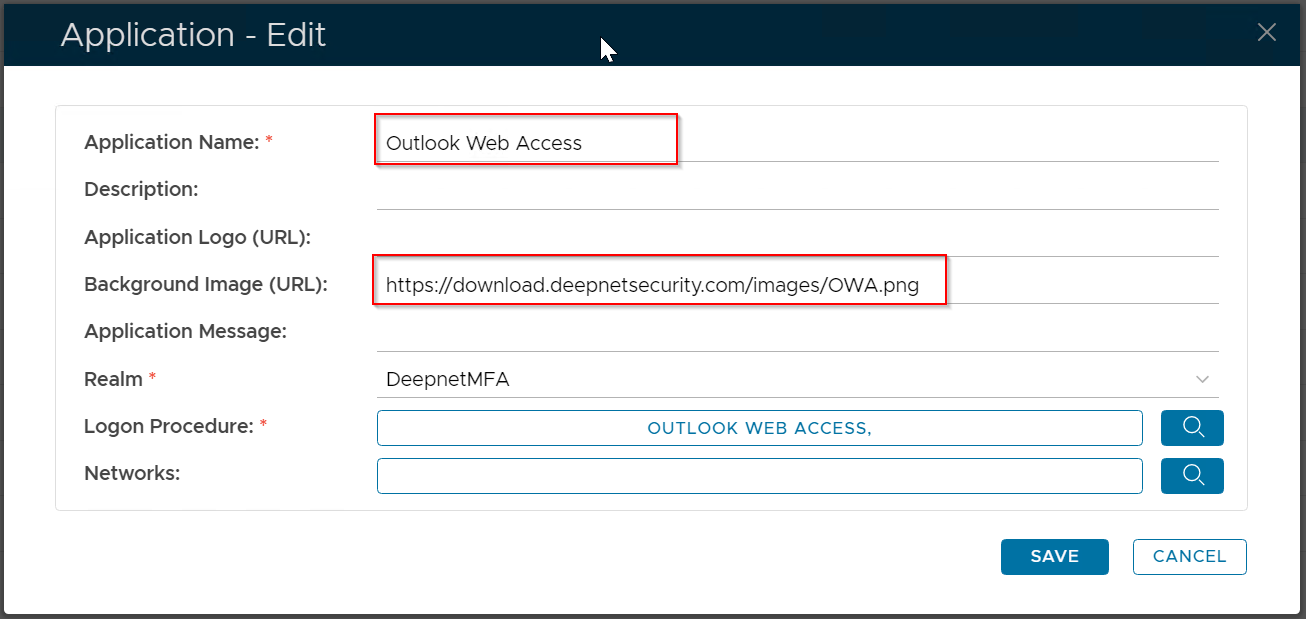Click the OUTLOOK WEB ACCESS logon procedure field
The height and width of the screenshot is (619, 1306).
759,428
